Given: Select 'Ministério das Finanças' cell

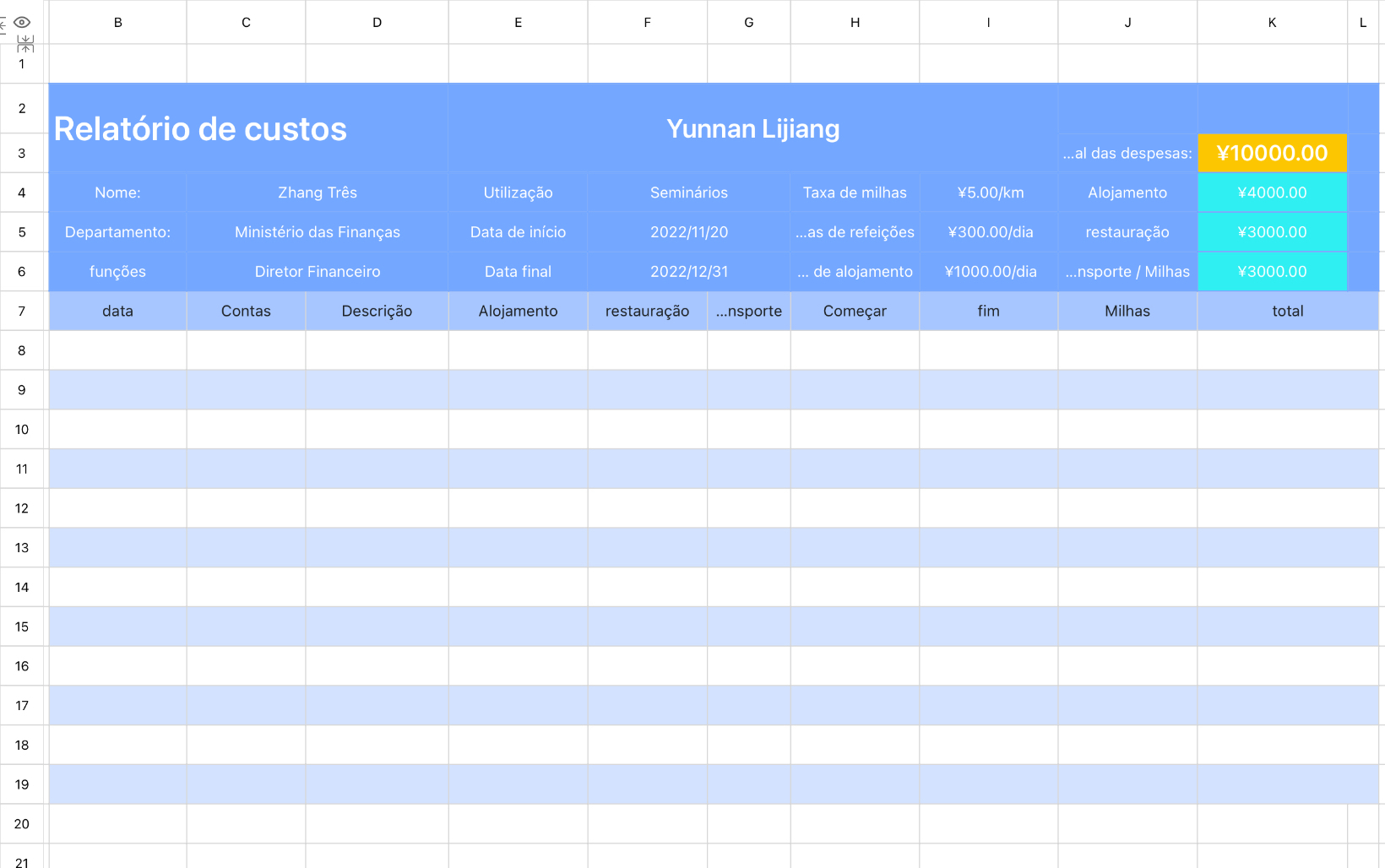Looking at the screenshot, I should click(318, 232).
